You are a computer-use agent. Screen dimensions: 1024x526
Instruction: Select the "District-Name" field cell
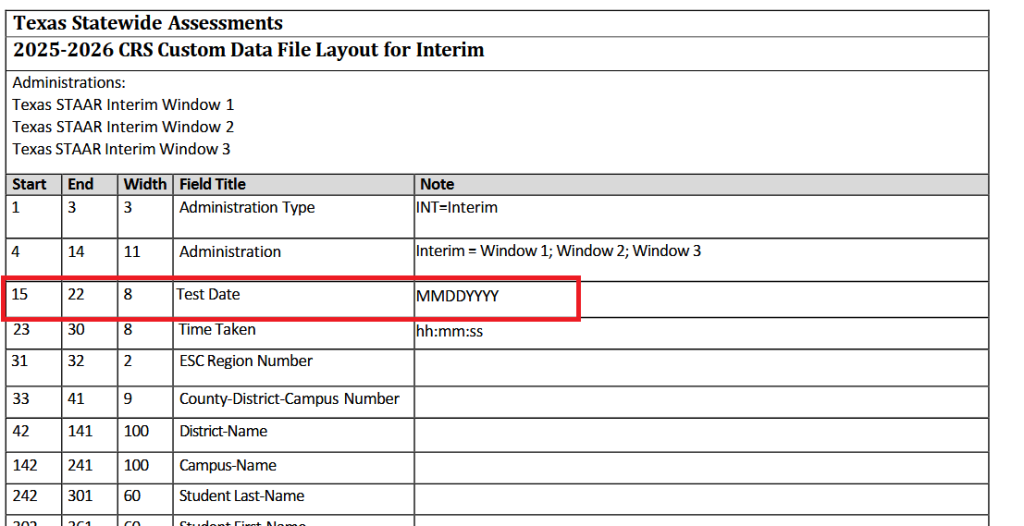click(x=223, y=431)
